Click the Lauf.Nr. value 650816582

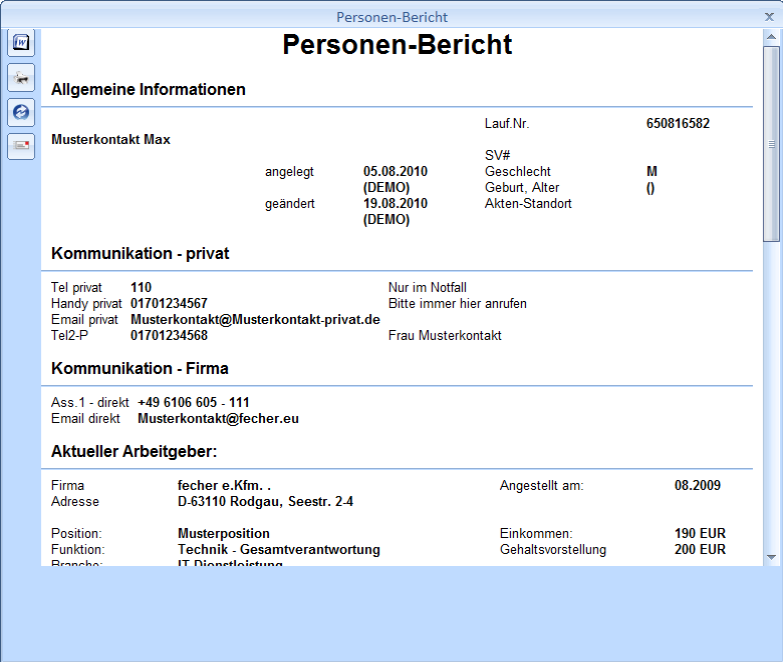pos(678,124)
